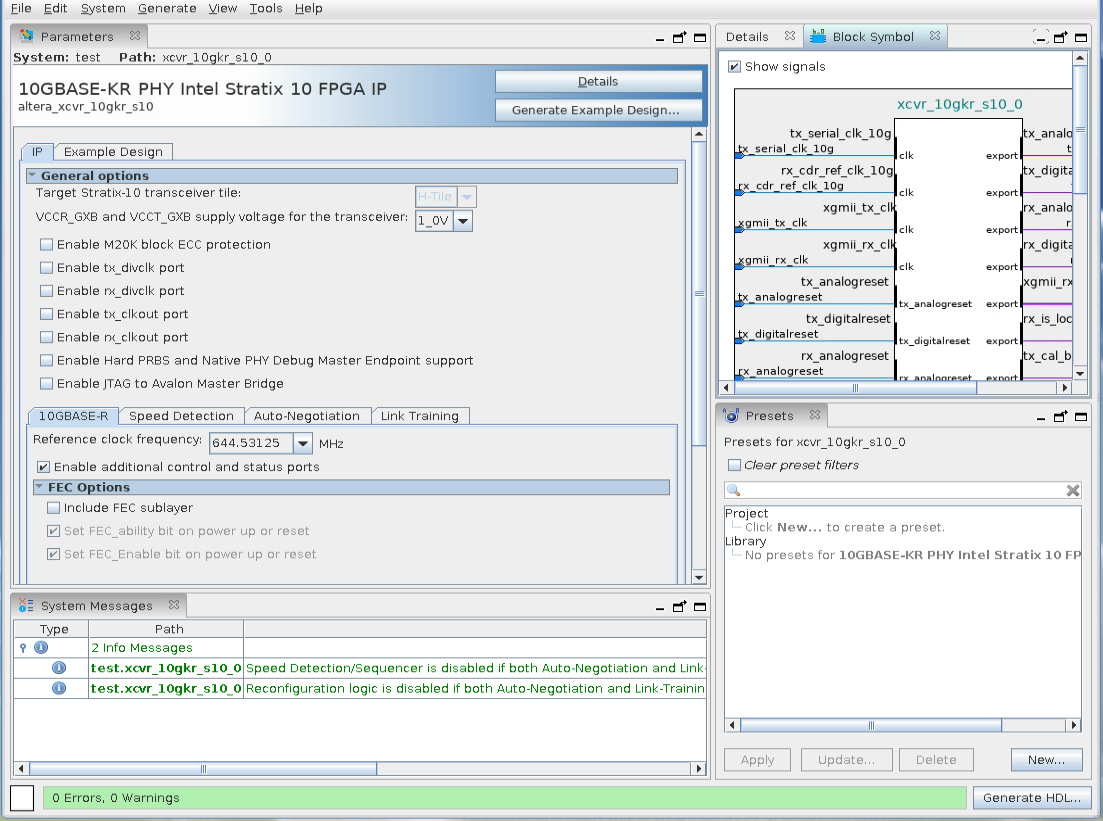Screen dimensions: 1103x821
Task: Collapse the General options section
Action: pos(32,175)
